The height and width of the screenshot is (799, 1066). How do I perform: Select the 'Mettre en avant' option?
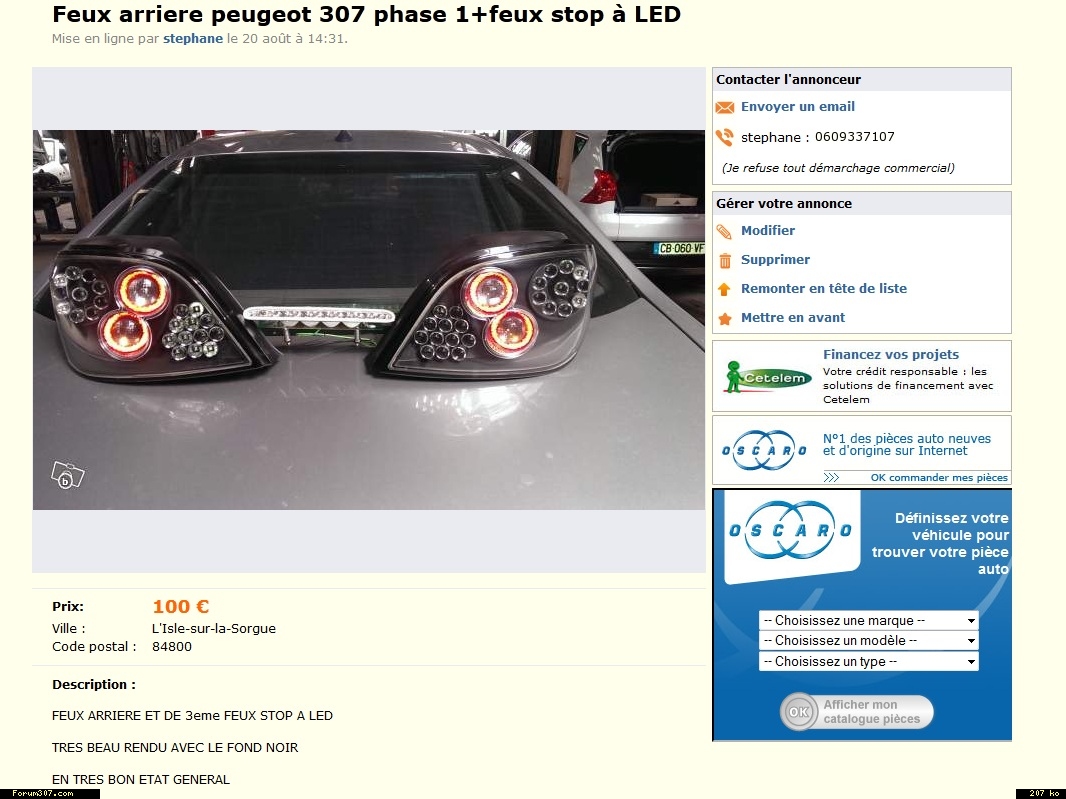tap(793, 318)
